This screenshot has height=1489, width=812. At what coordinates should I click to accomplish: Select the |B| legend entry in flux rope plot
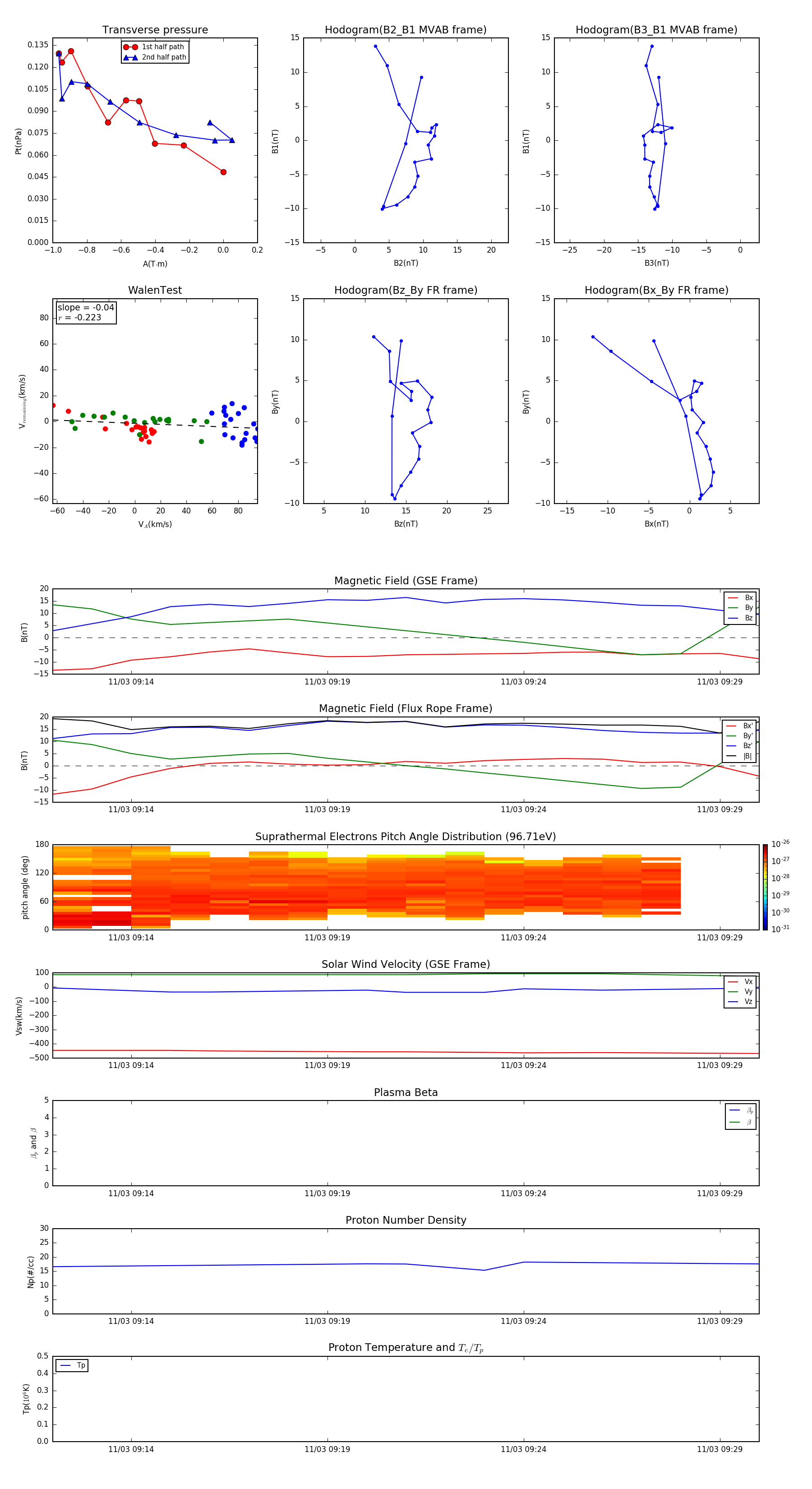pos(740,756)
